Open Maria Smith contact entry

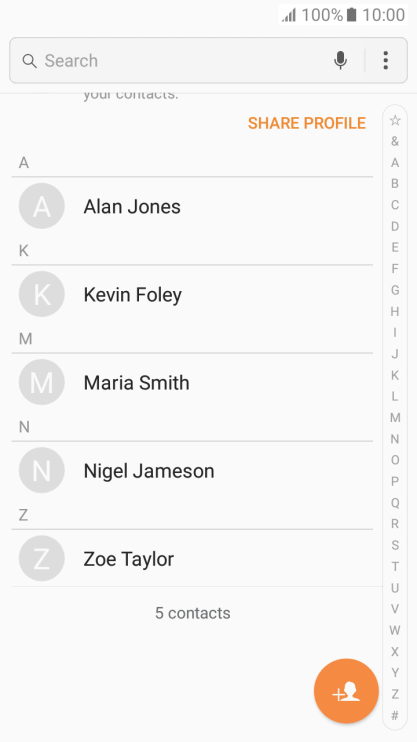(192, 382)
